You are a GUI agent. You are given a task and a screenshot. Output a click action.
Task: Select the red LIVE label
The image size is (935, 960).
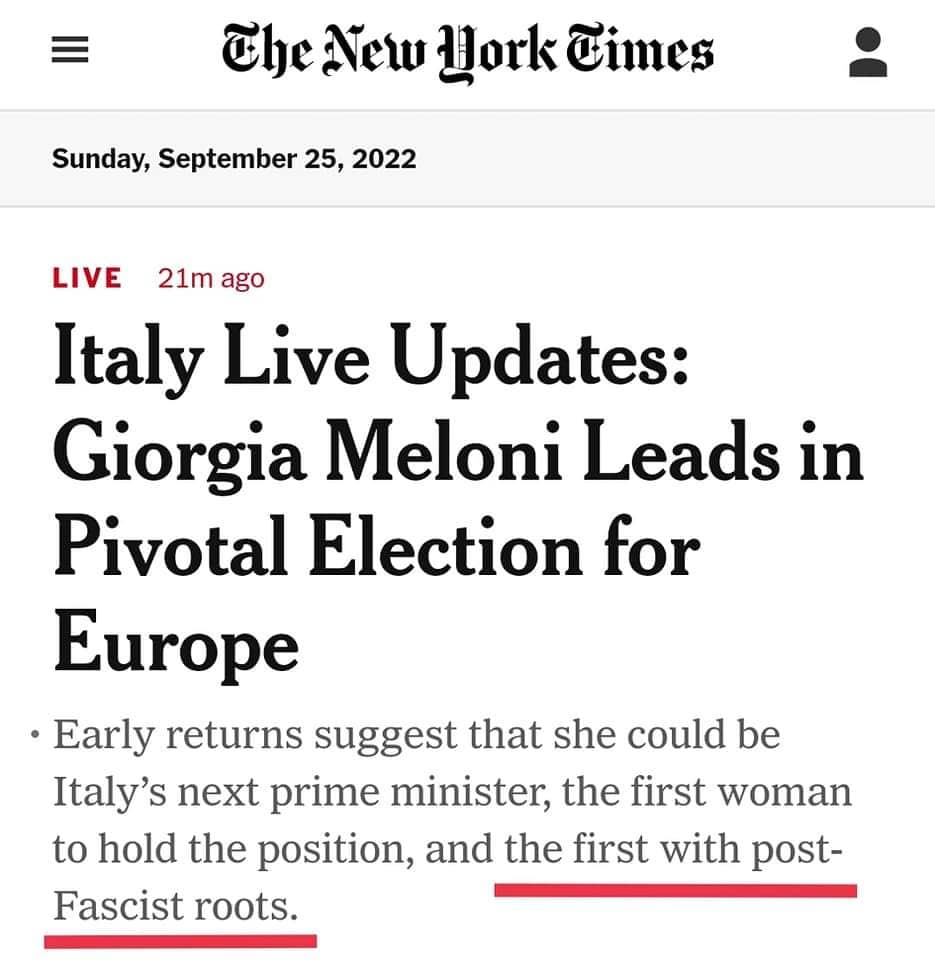[x=86, y=278]
